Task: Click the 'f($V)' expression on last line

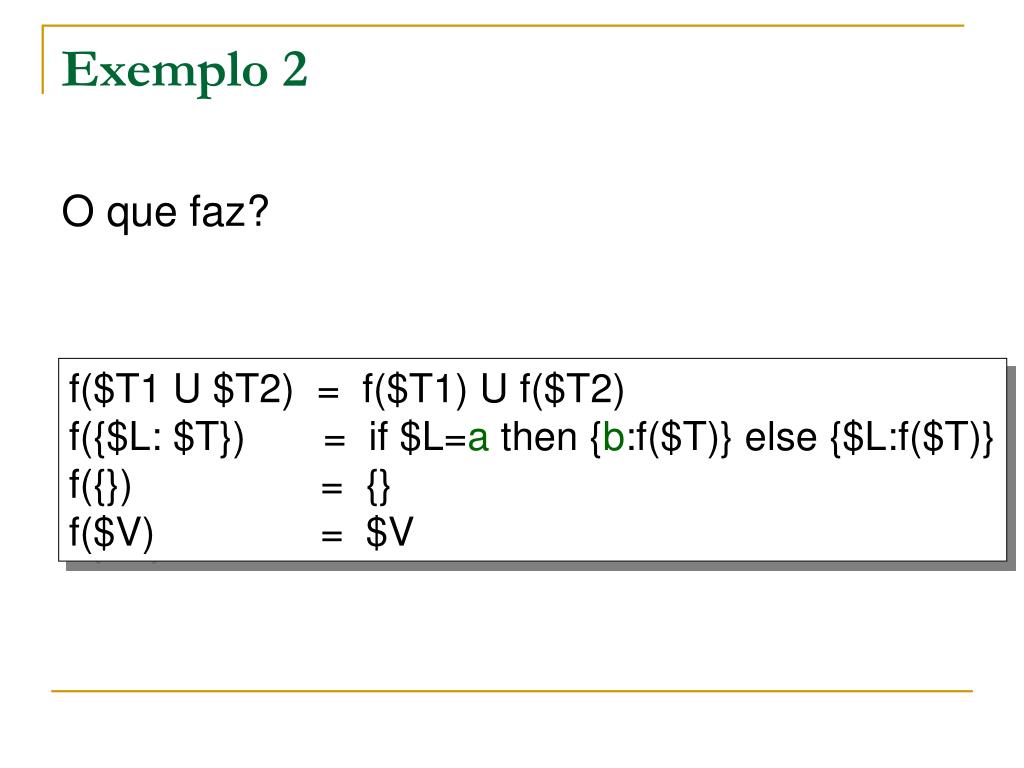Action: 111,534
